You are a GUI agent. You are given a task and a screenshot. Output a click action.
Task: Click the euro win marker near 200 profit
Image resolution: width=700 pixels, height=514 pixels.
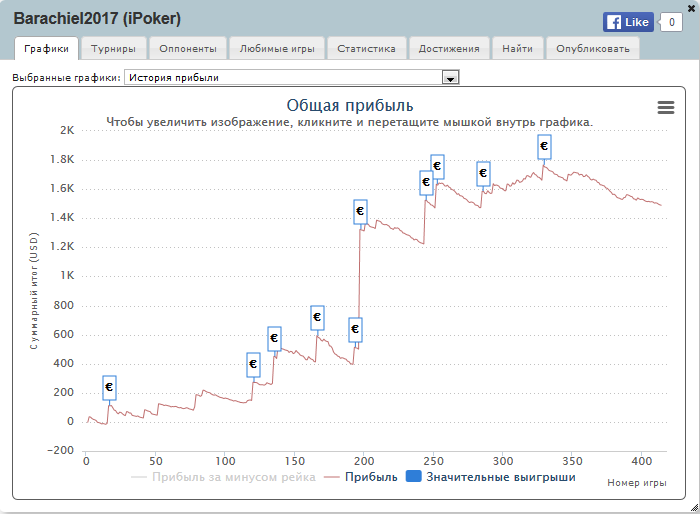[x=109, y=388]
